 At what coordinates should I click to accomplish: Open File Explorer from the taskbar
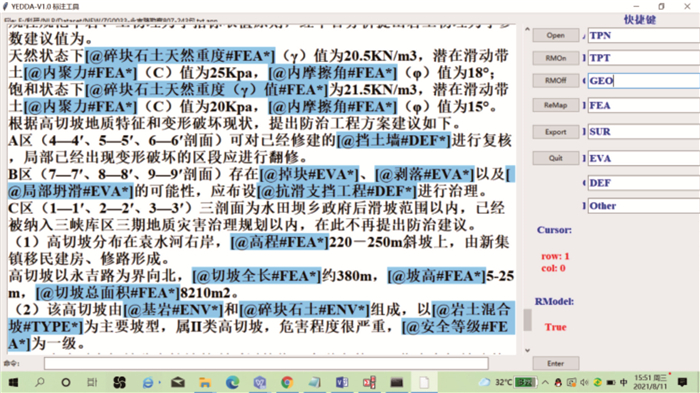tap(205, 383)
